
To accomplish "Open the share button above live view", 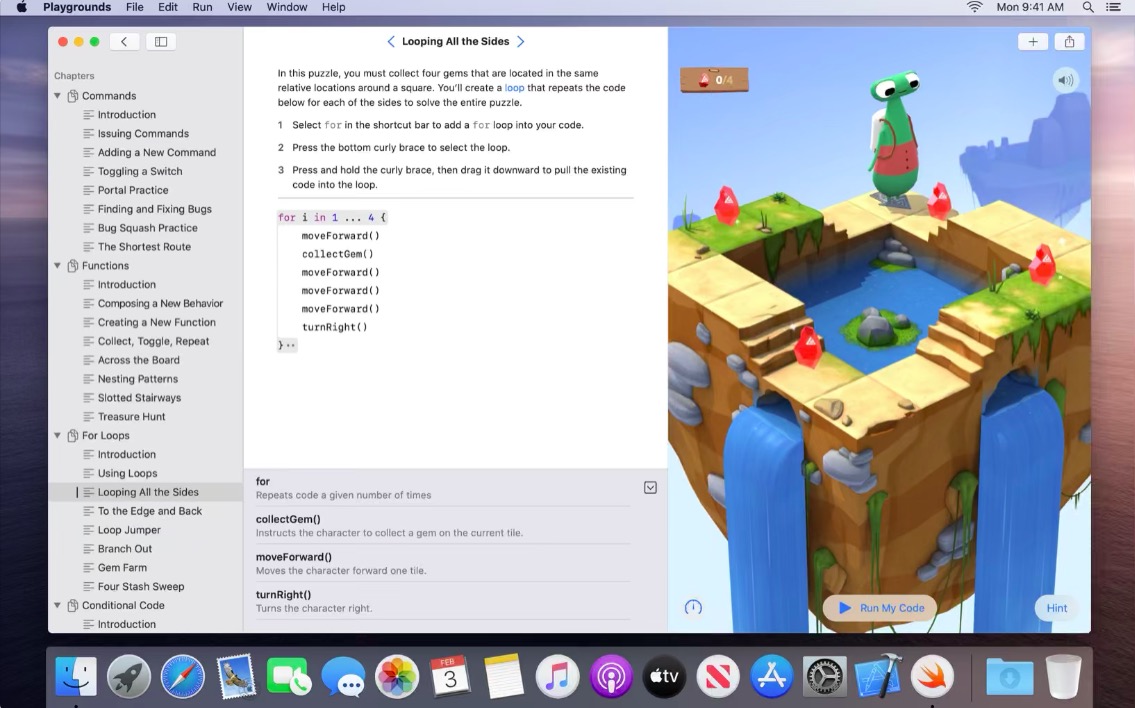I will 1069,41.
